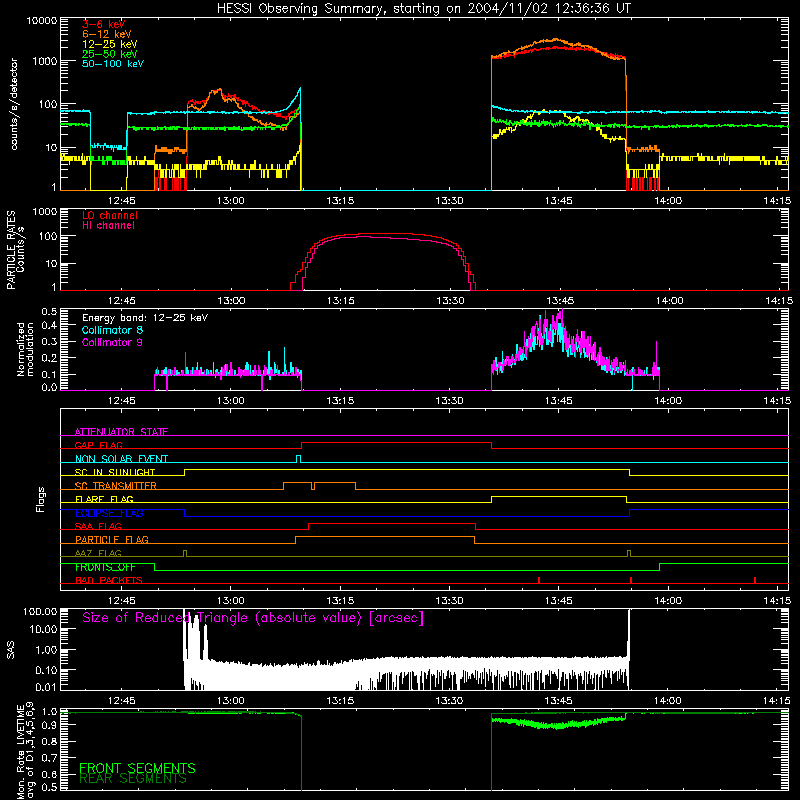Click the BAD_PACKETS tick near 14:12
Viewport: 800px width, 800px height.
point(755,580)
